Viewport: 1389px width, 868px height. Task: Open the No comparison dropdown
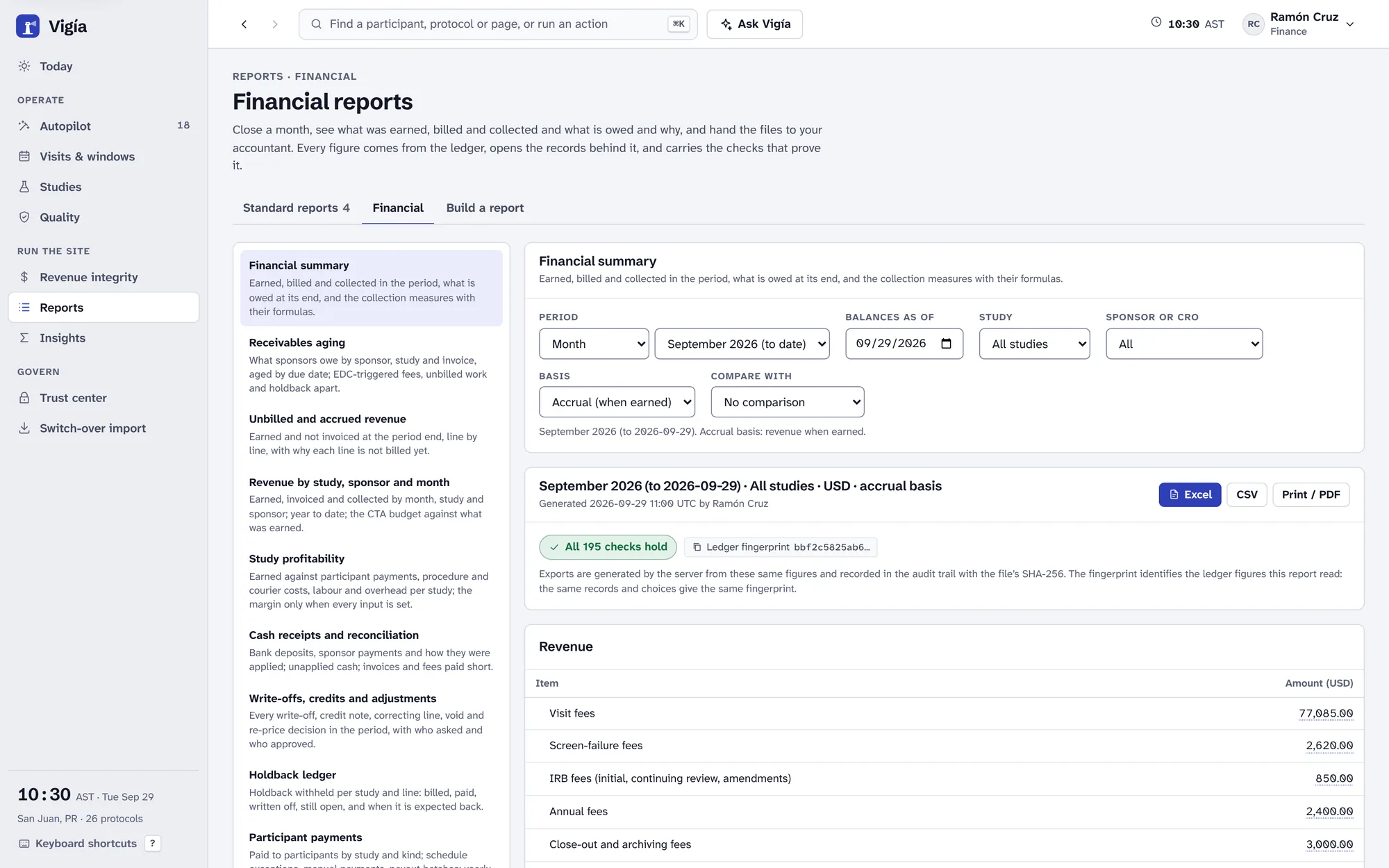(x=788, y=402)
